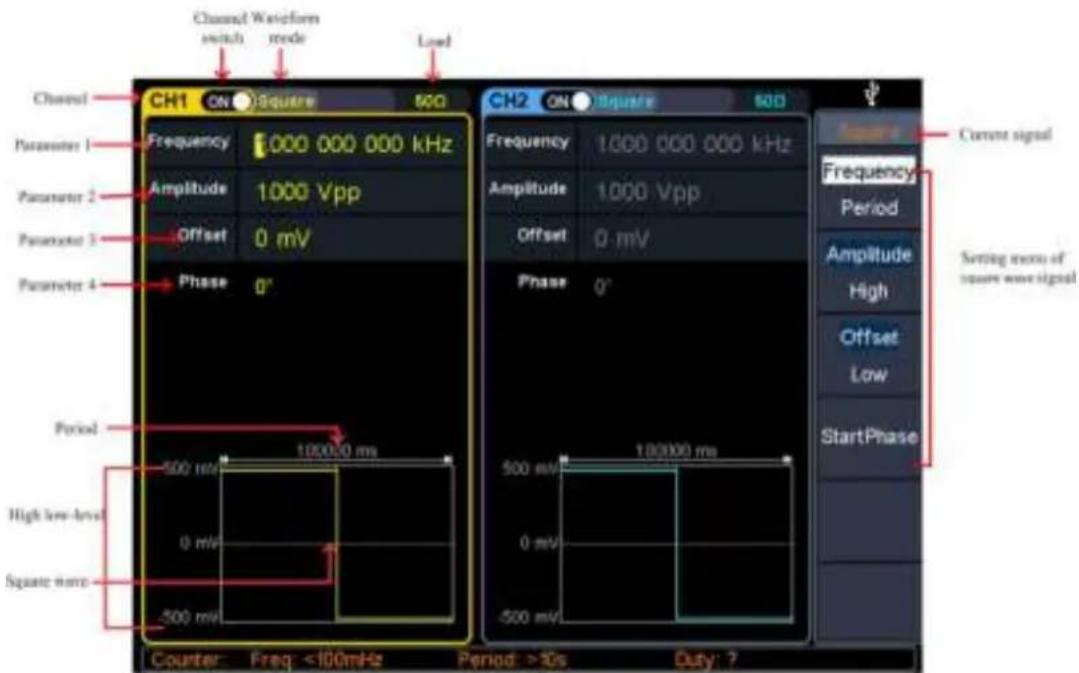Image resolution: width=1079 pixels, height=673 pixels.
Task: Click CH2 500 mV axis label
Action: 531,469
